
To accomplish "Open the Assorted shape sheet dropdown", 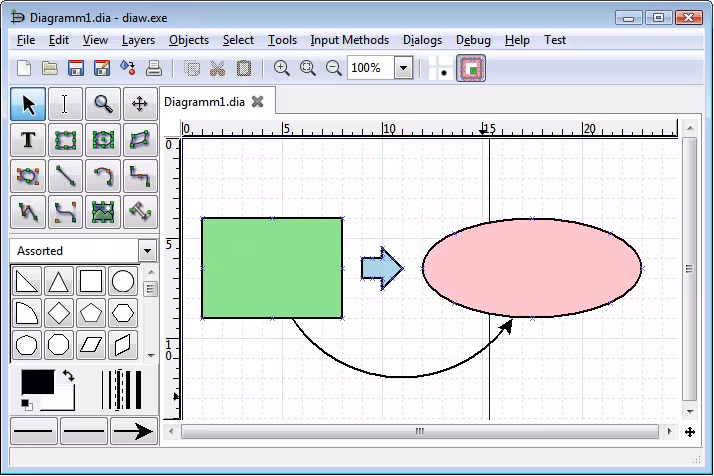I will pos(147,251).
